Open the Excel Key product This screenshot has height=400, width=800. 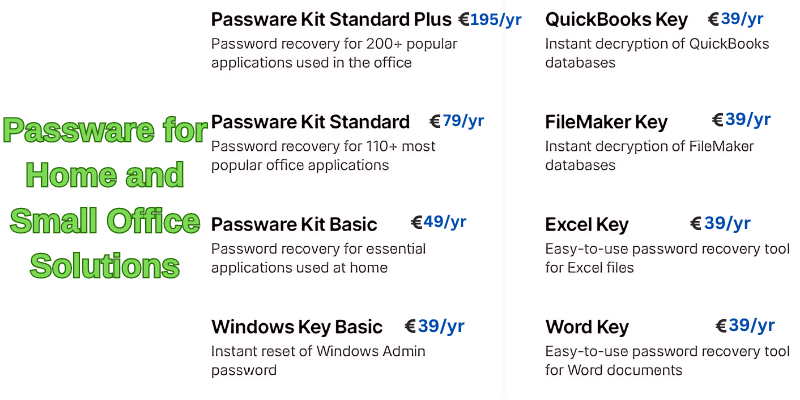pyautogui.click(x=587, y=224)
